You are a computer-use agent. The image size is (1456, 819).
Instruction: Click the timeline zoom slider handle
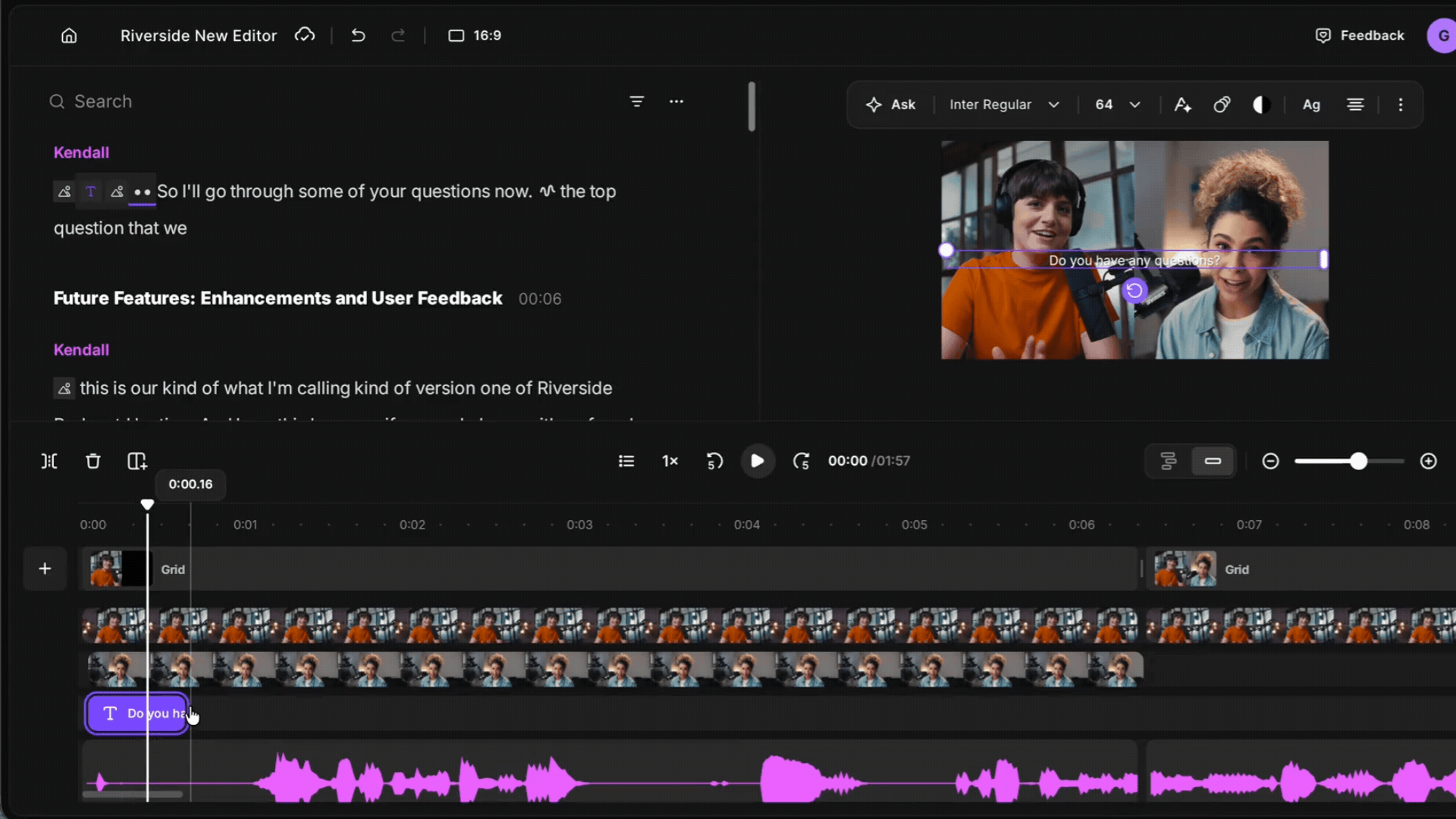1359,461
